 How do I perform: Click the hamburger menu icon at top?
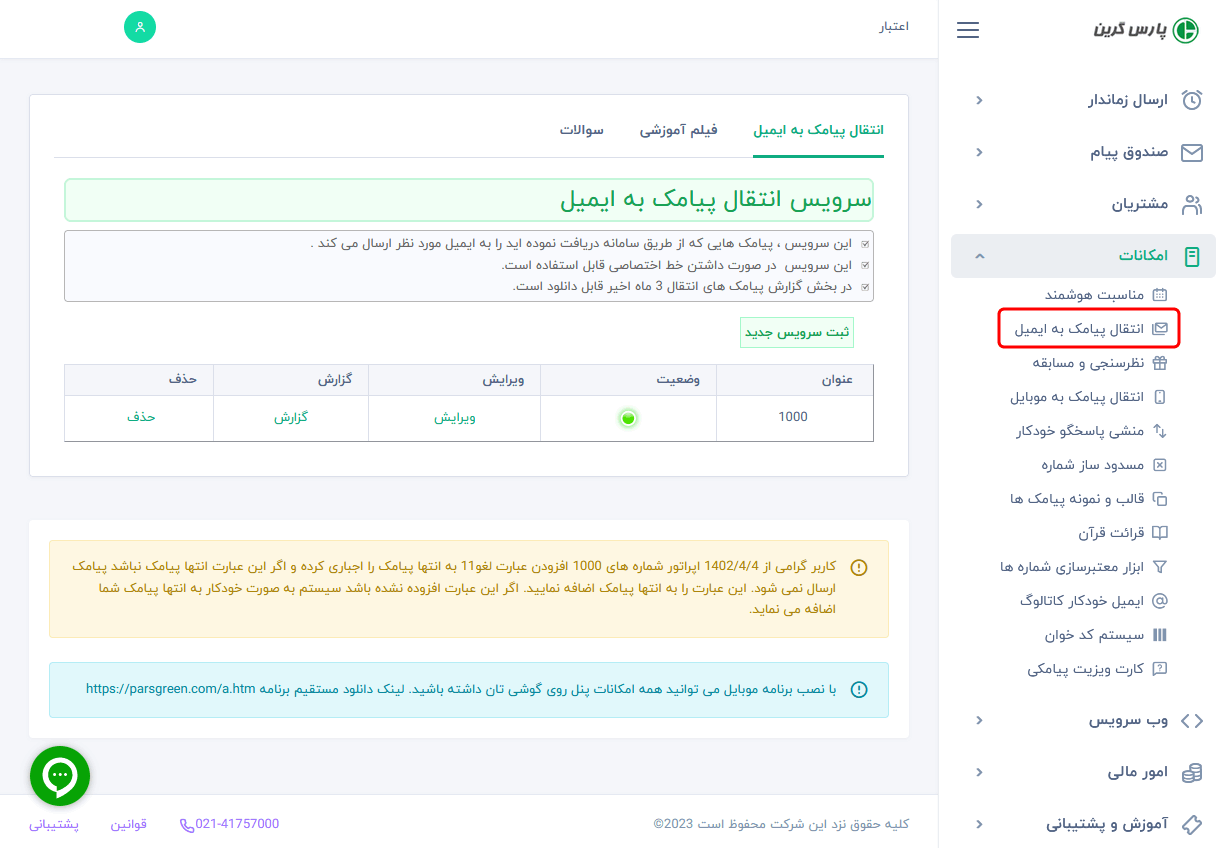pos(967,30)
